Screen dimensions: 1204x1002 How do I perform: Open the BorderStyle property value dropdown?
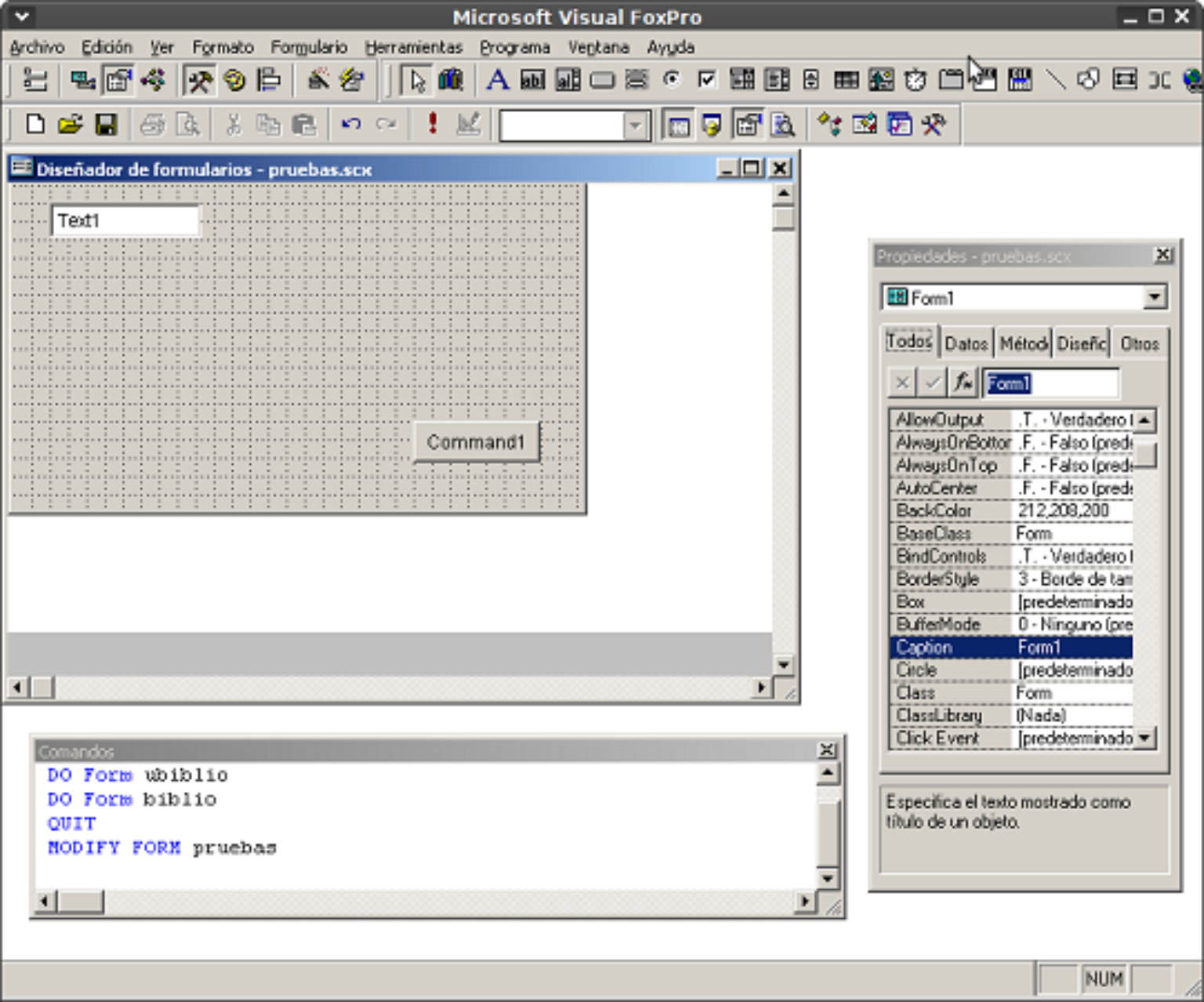(1072, 579)
